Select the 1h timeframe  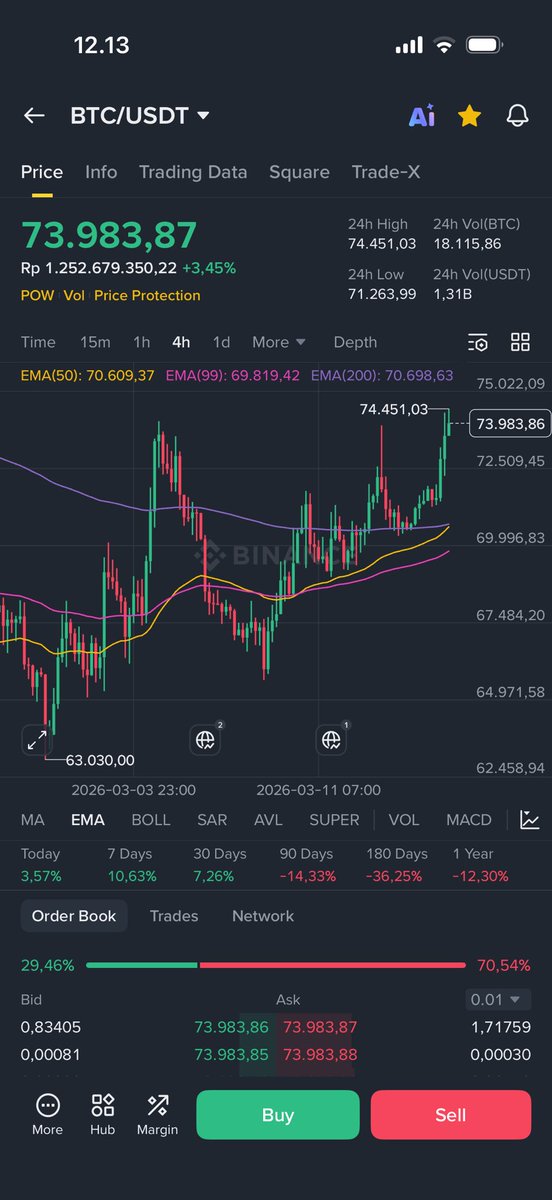[x=142, y=342]
